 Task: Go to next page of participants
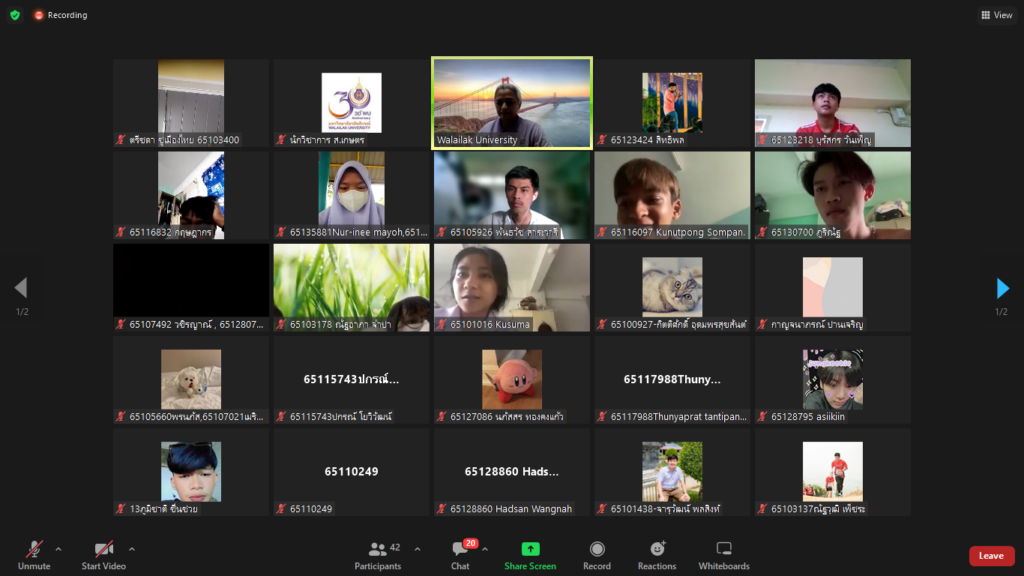pyautogui.click(x=1002, y=289)
